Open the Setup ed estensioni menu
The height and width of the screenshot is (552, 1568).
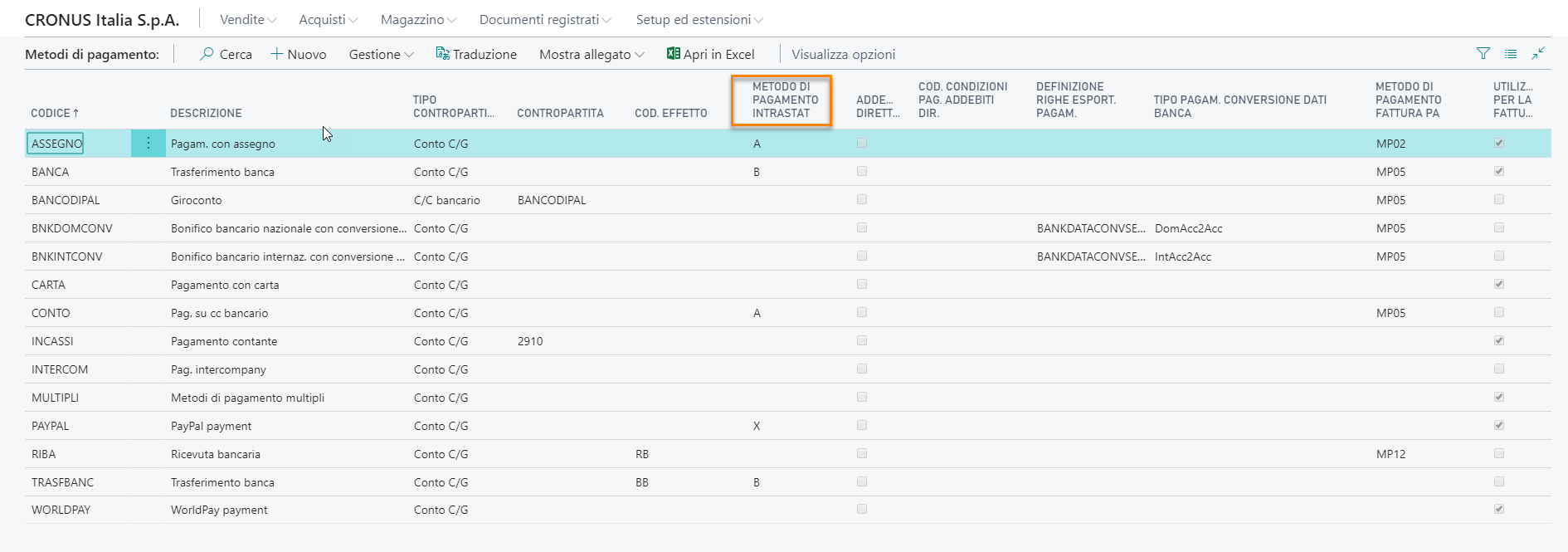click(x=699, y=19)
